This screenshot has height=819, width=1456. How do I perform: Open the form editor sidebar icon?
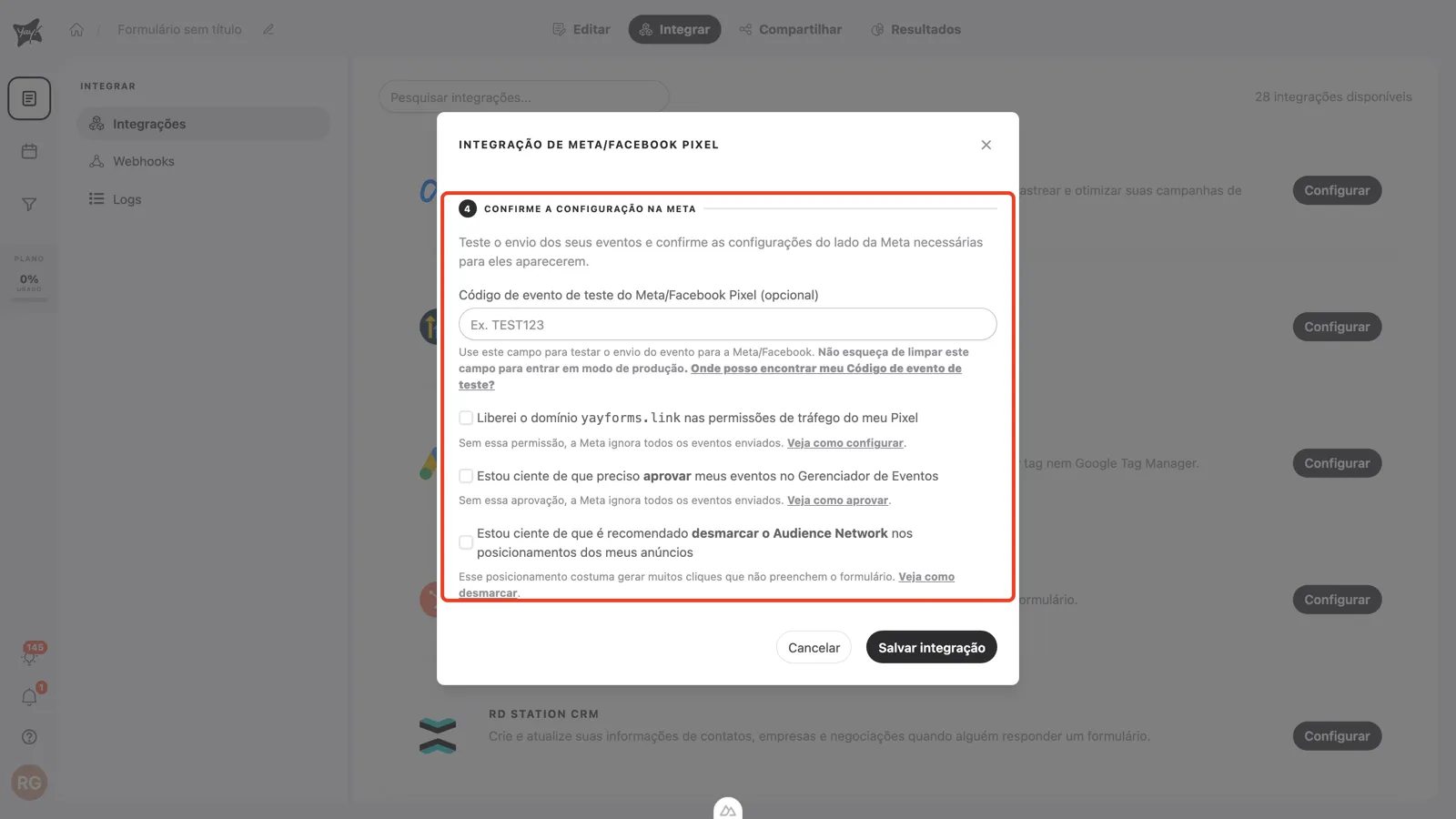[29, 98]
